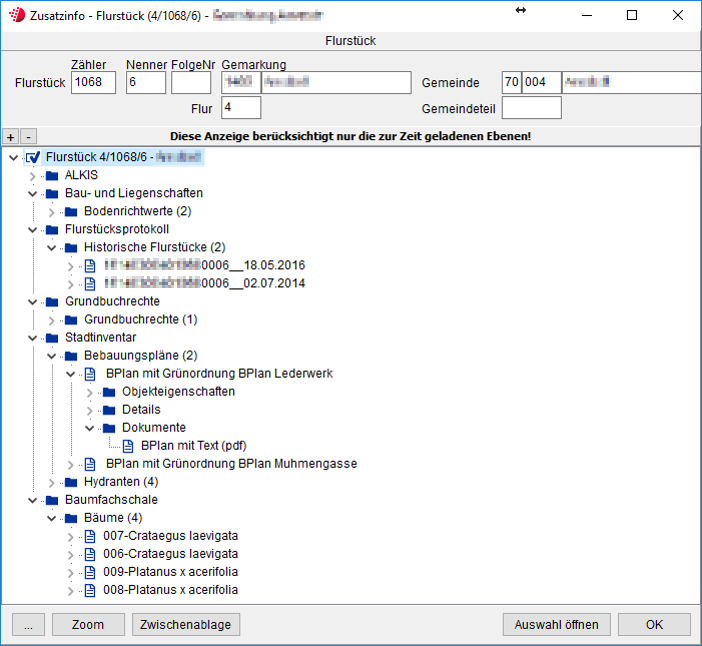Click the Zähler input field showing 1068

(94, 82)
